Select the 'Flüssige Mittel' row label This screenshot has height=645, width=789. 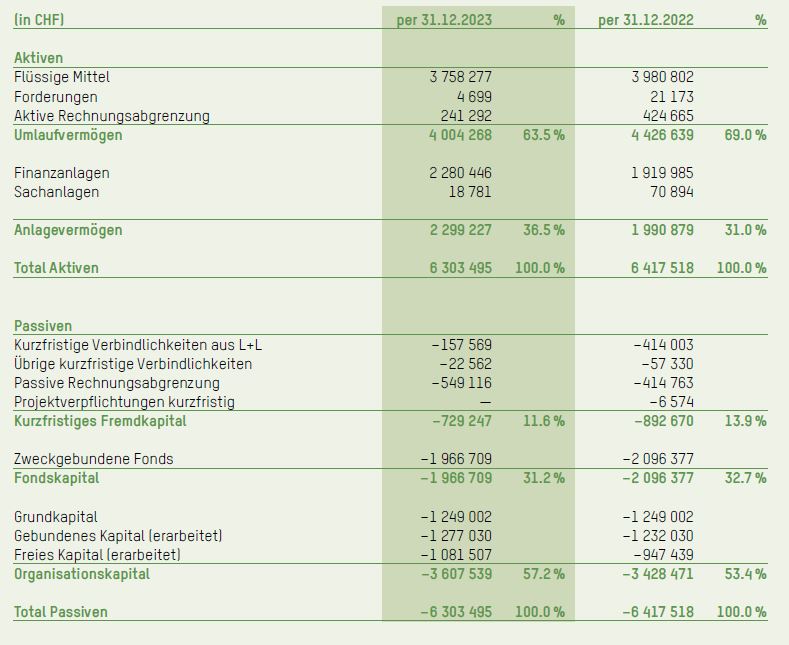click(62, 77)
